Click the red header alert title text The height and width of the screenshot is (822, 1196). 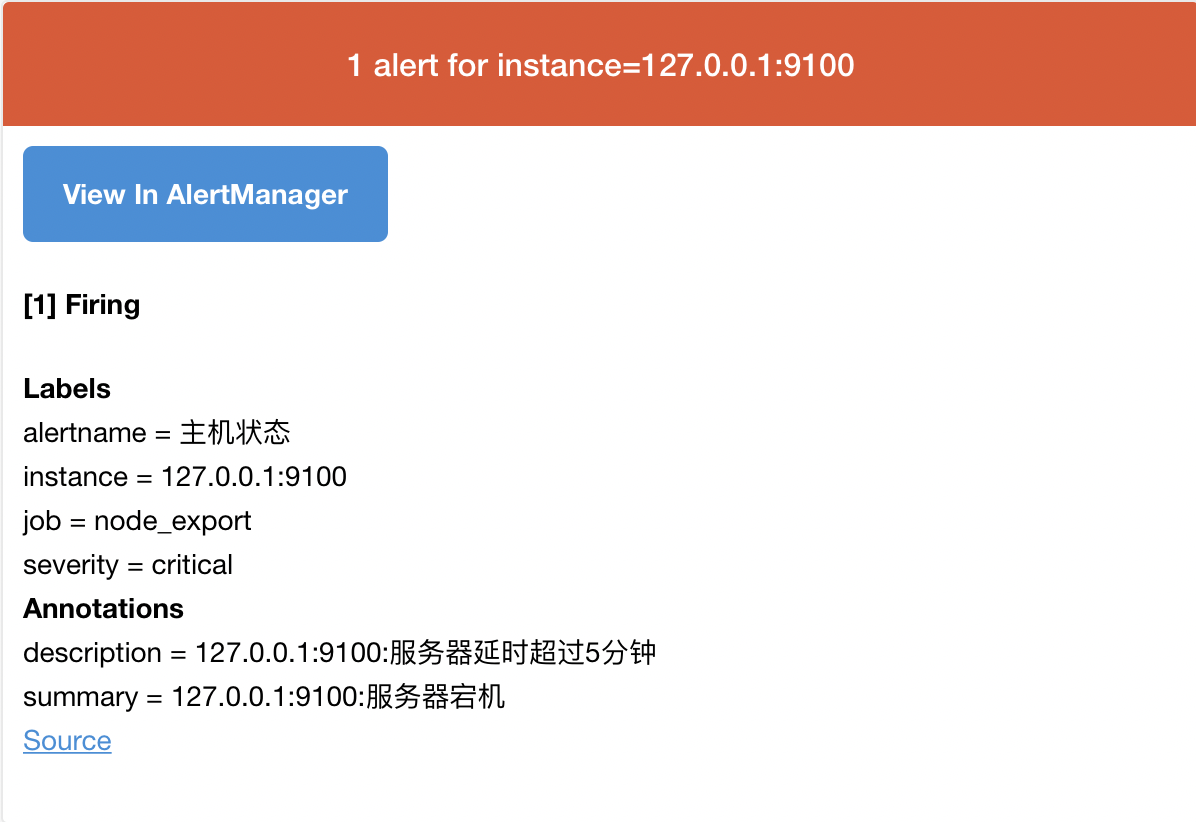[600, 66]
